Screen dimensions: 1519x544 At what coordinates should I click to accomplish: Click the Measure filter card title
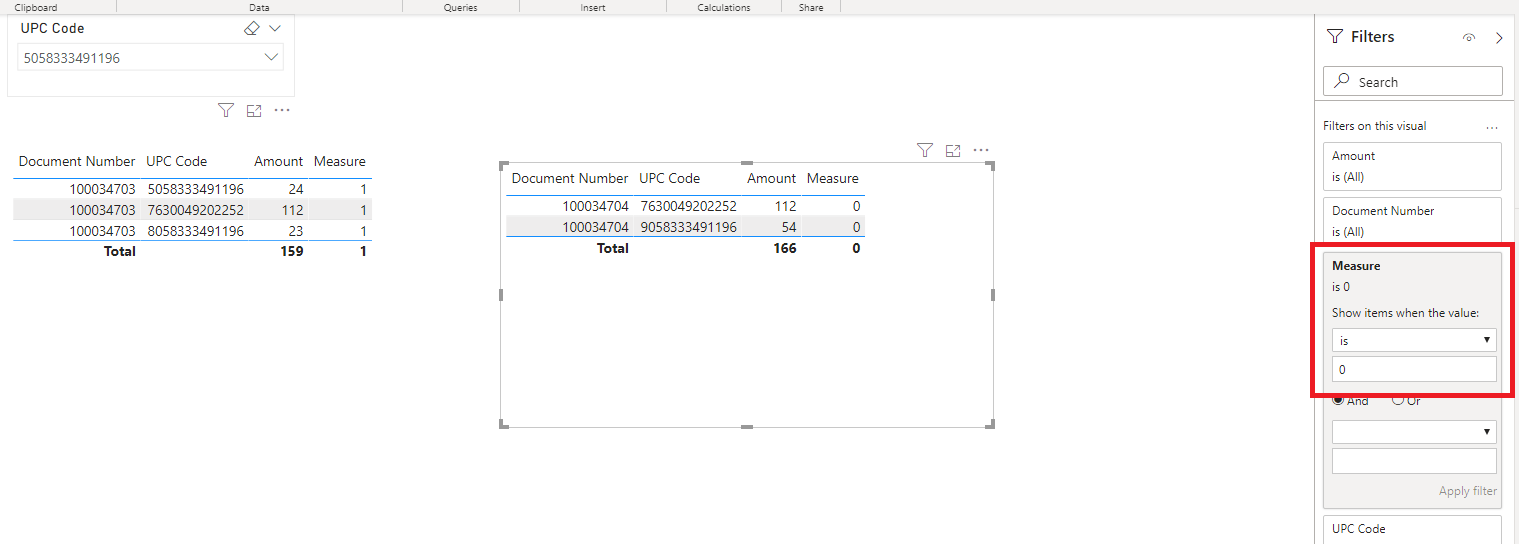pyautogui.click(x=1356, y=266)
